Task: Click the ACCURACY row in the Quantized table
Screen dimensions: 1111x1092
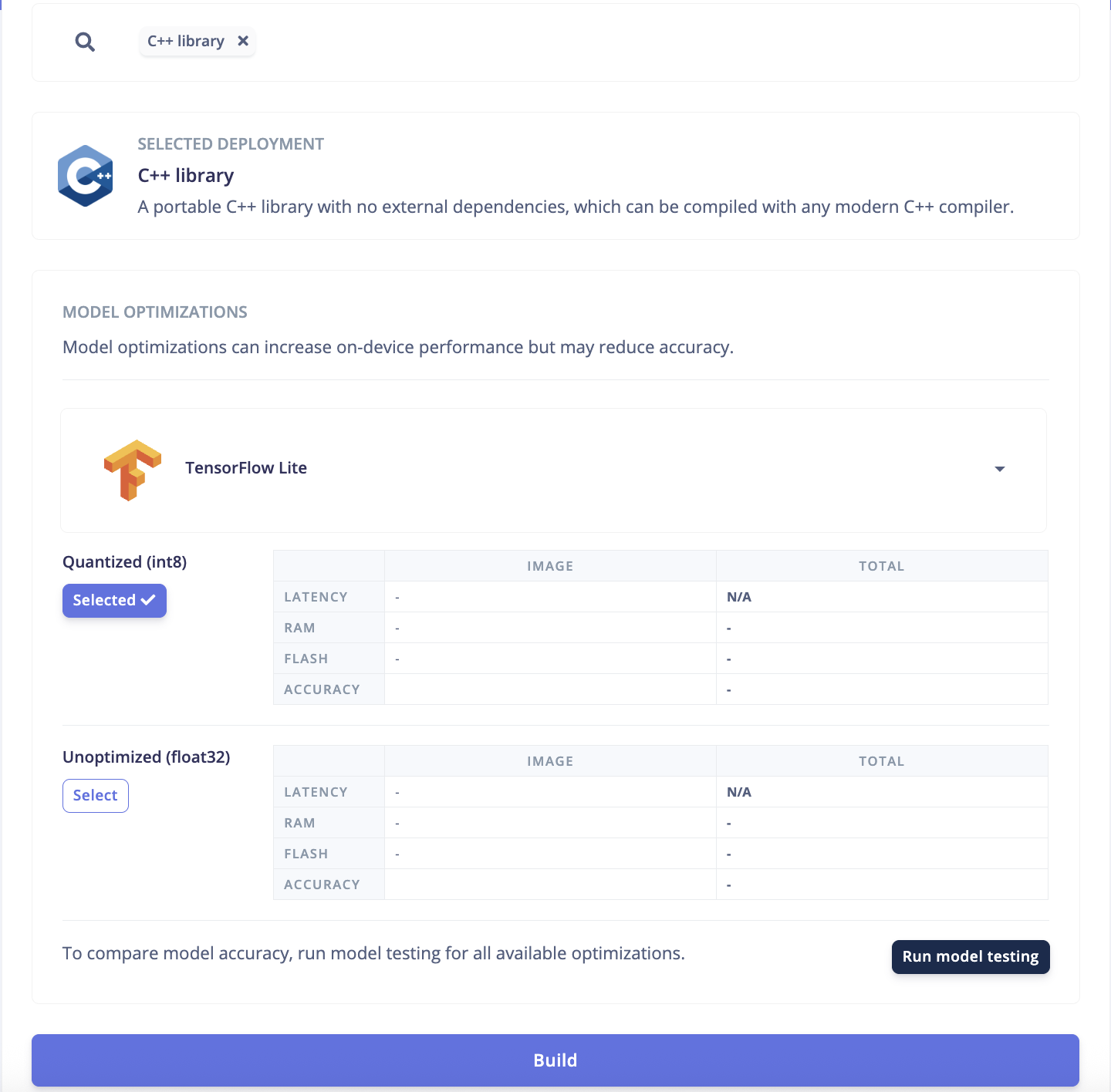Action: click(x=322, y=689)
